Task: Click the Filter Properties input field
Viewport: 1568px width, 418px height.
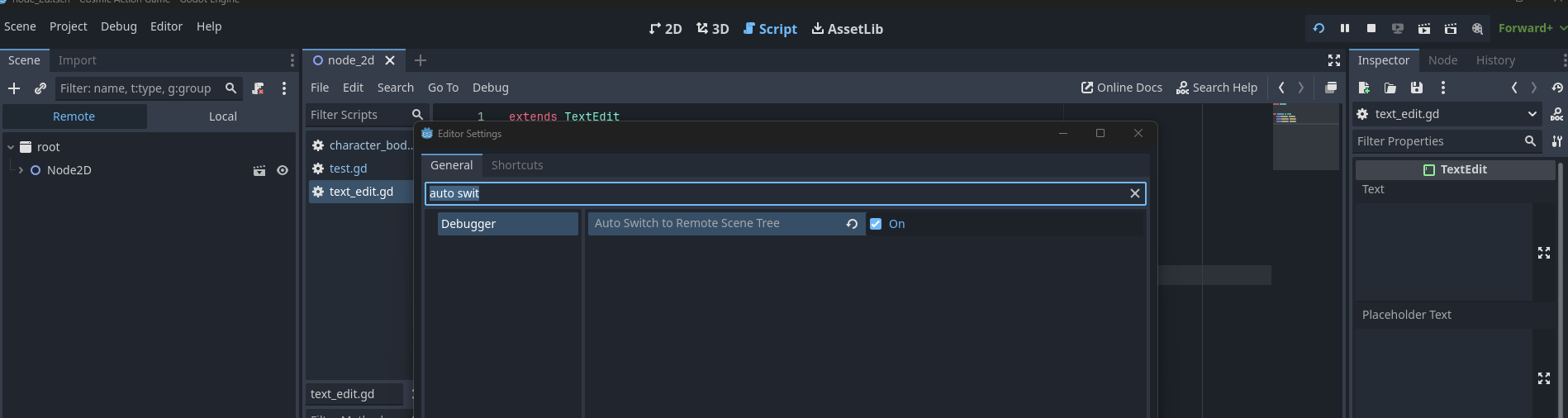Action: pos(1437,141)
